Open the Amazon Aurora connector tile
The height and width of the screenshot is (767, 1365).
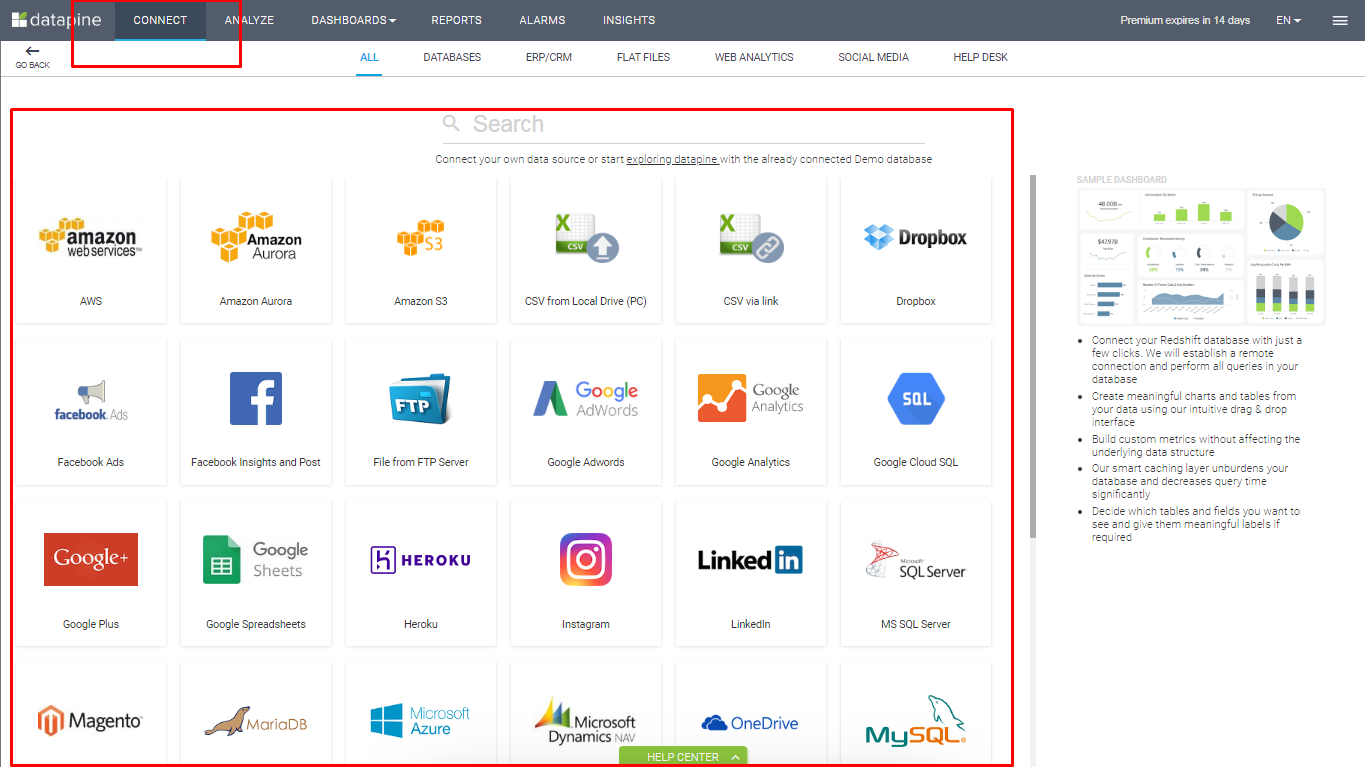click(x=256, y=250)
